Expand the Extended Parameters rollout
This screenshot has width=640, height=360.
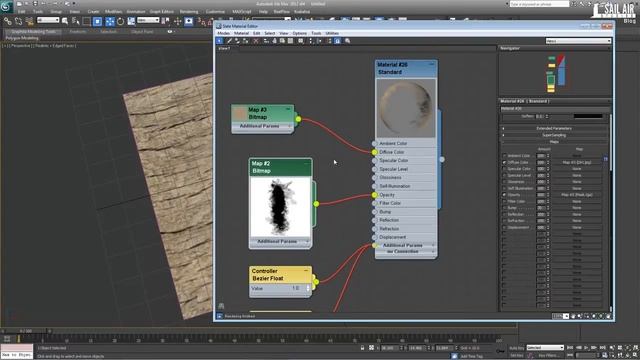554,129
